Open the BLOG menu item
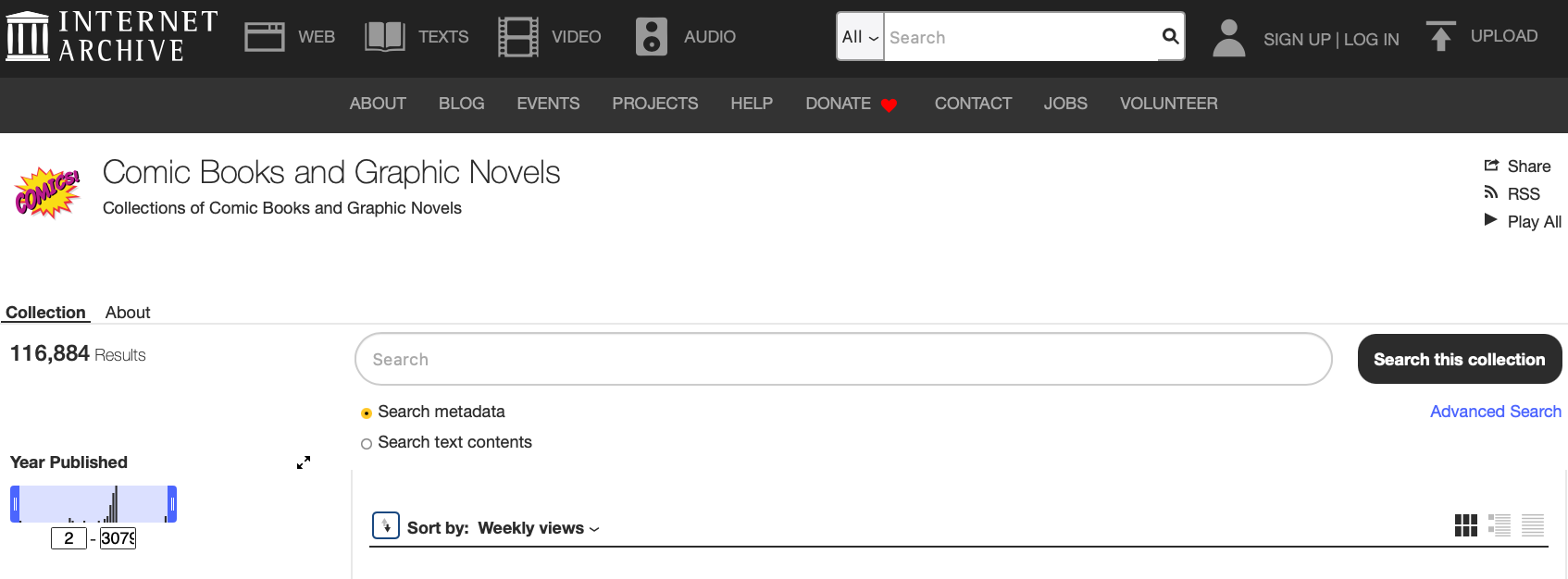 [462, 104]
